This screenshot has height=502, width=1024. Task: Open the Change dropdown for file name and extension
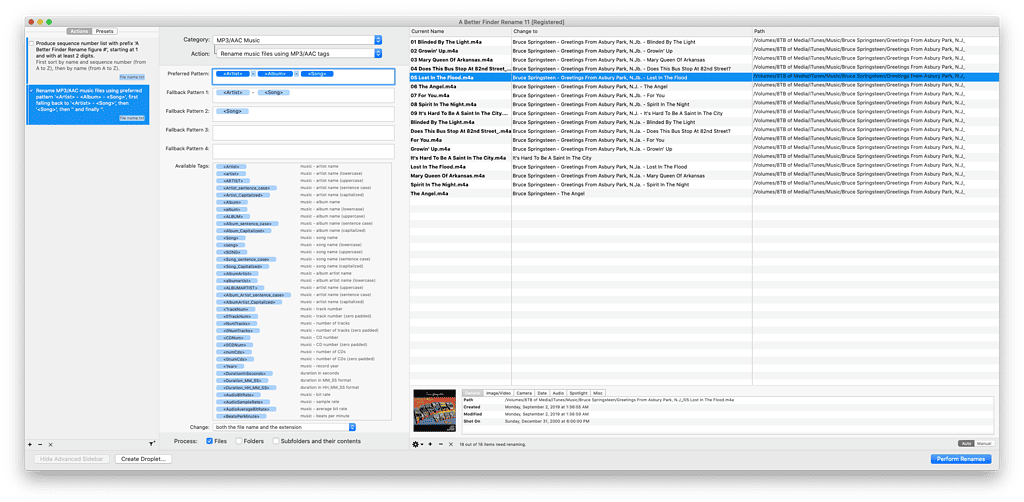[x=298, y=426]
